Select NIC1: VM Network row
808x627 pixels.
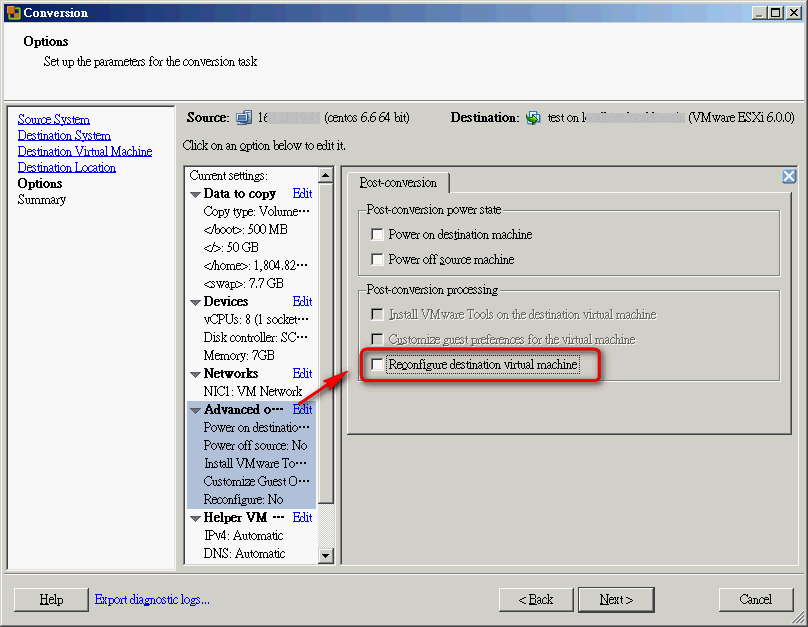point(251,392)
